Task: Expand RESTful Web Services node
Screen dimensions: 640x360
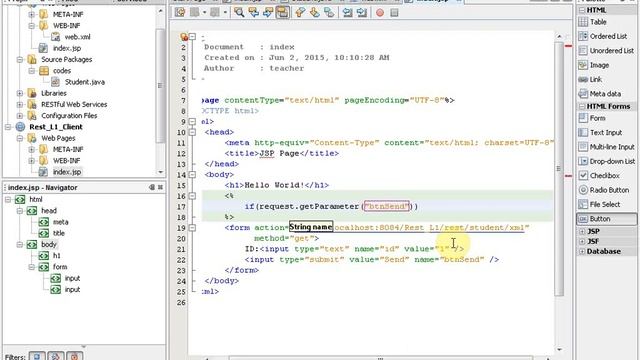Action: 20,104
